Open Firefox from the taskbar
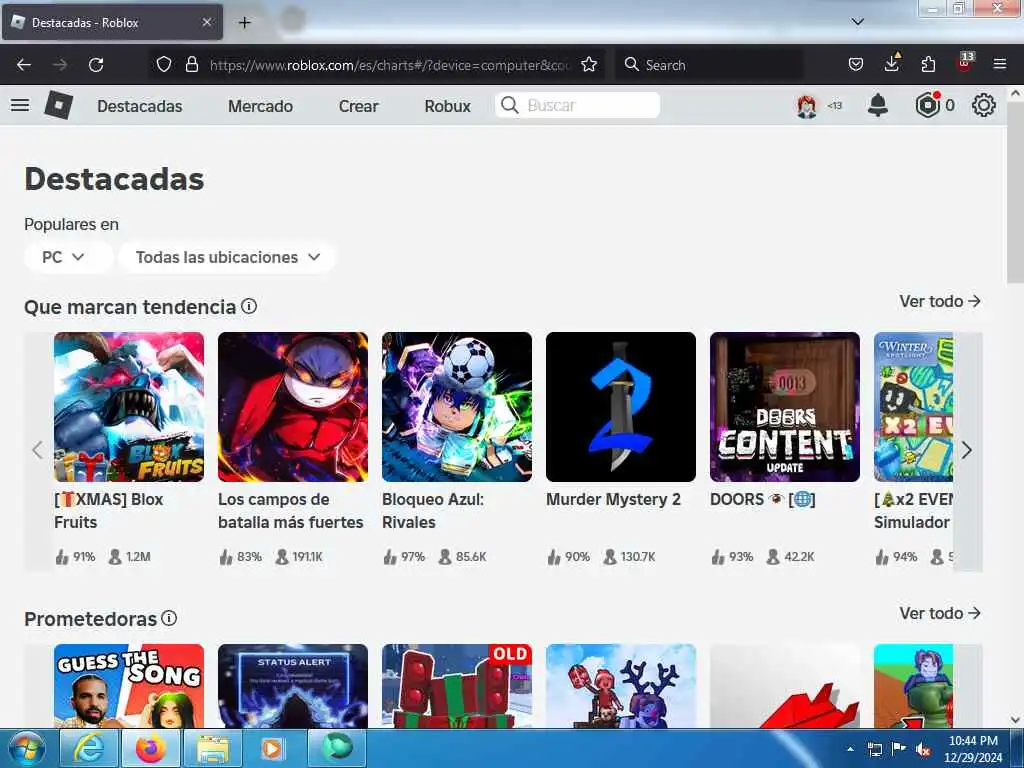1024x768 pixels. (x=150, y=748)
